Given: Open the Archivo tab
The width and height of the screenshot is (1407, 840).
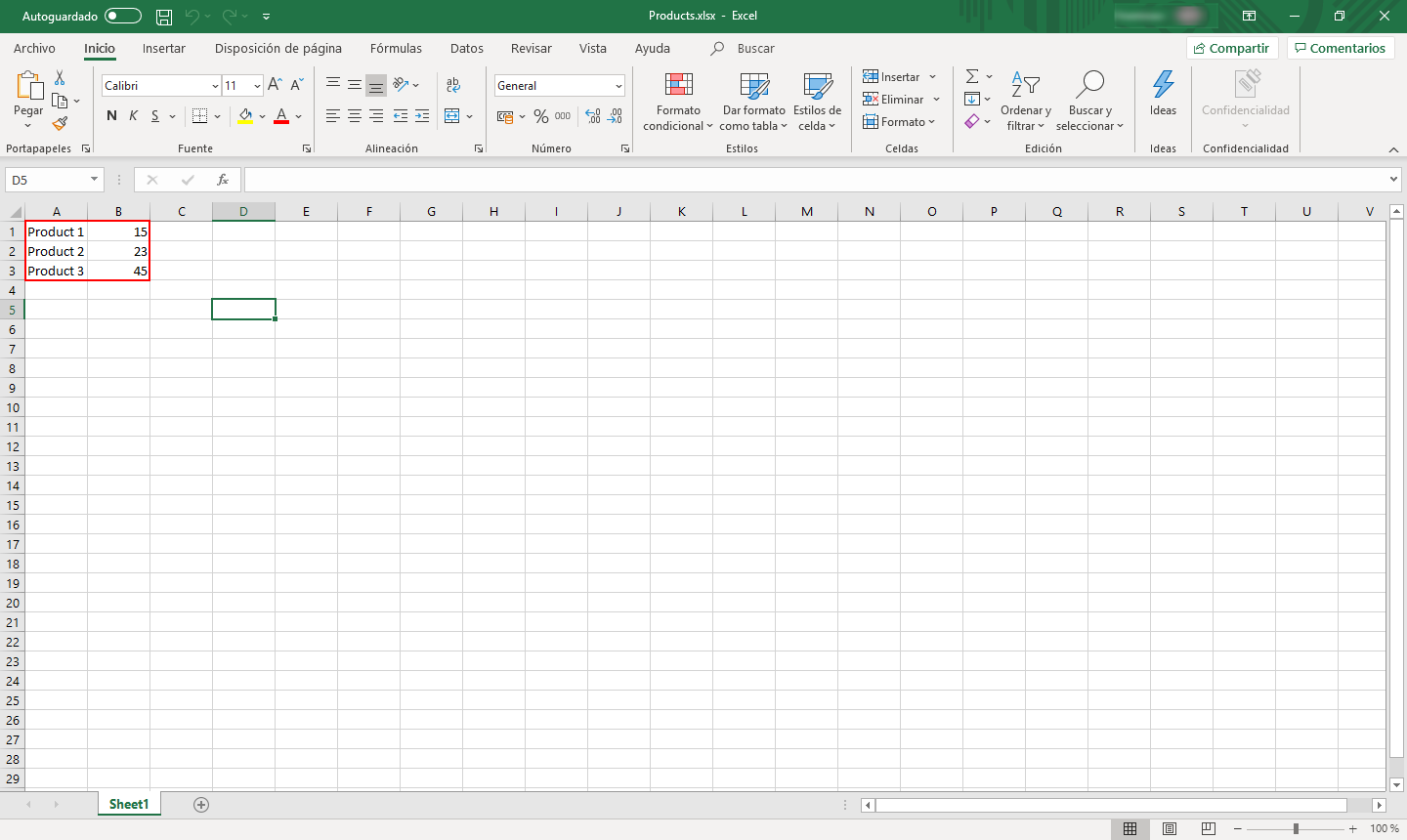Looking at the screenshot, I should (x=34, y=48).
